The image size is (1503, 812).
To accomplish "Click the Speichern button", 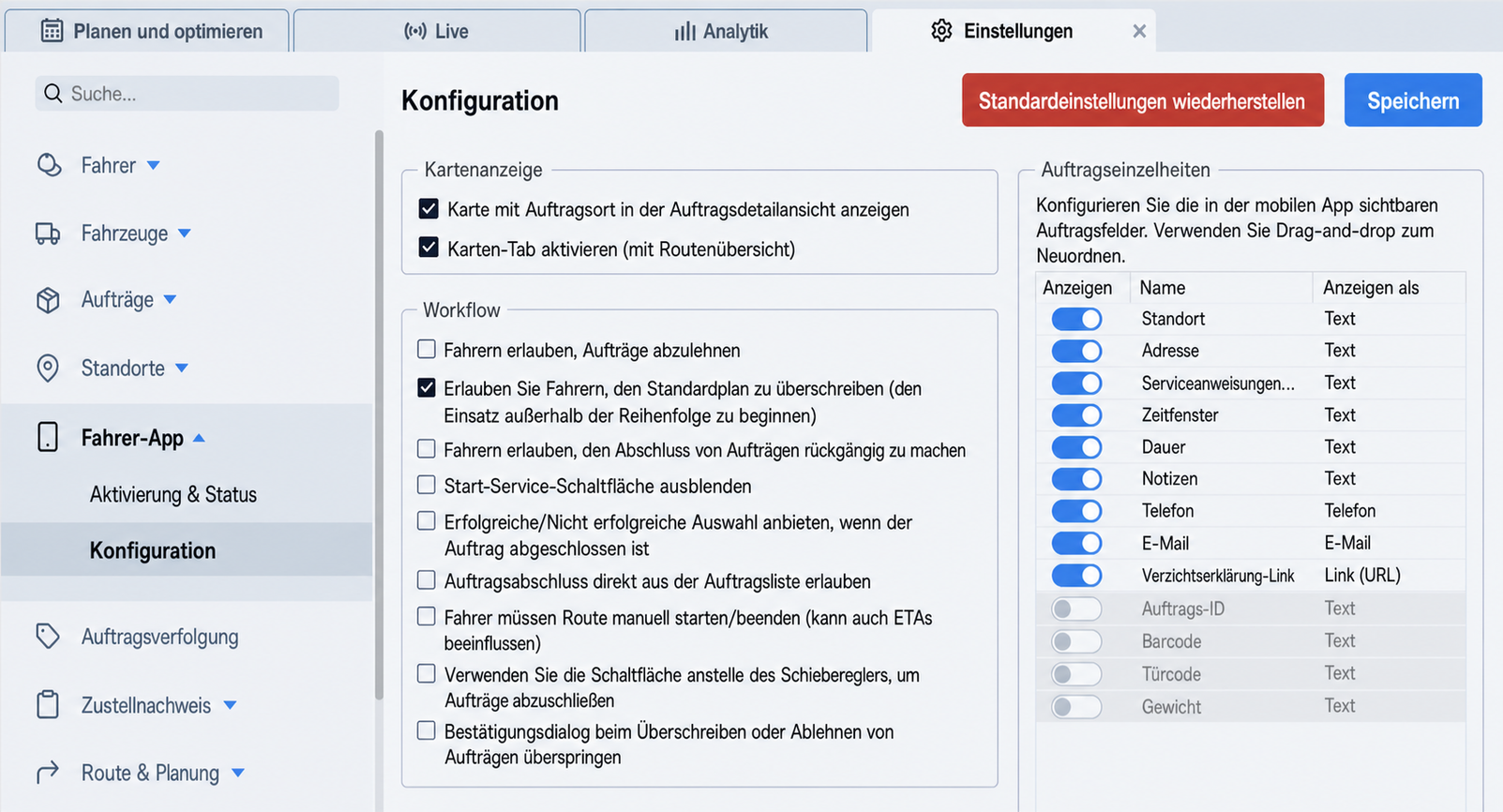I will (x=1413, y=100).
